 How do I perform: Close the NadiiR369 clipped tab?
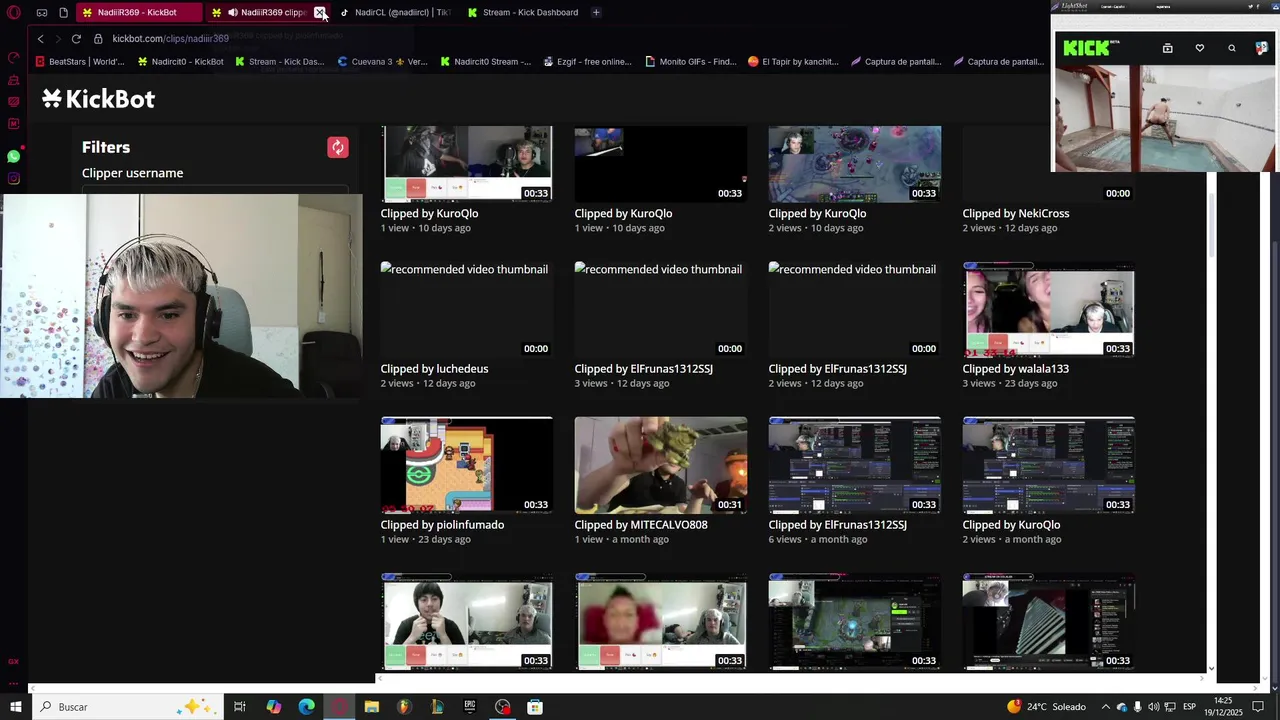(319, 13)
